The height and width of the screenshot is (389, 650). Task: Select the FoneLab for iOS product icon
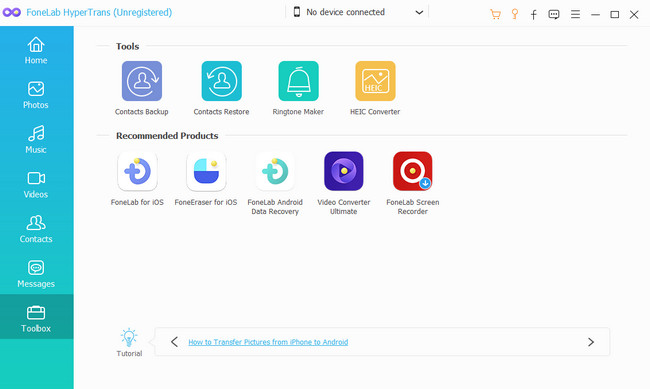(x=137, y=171)
